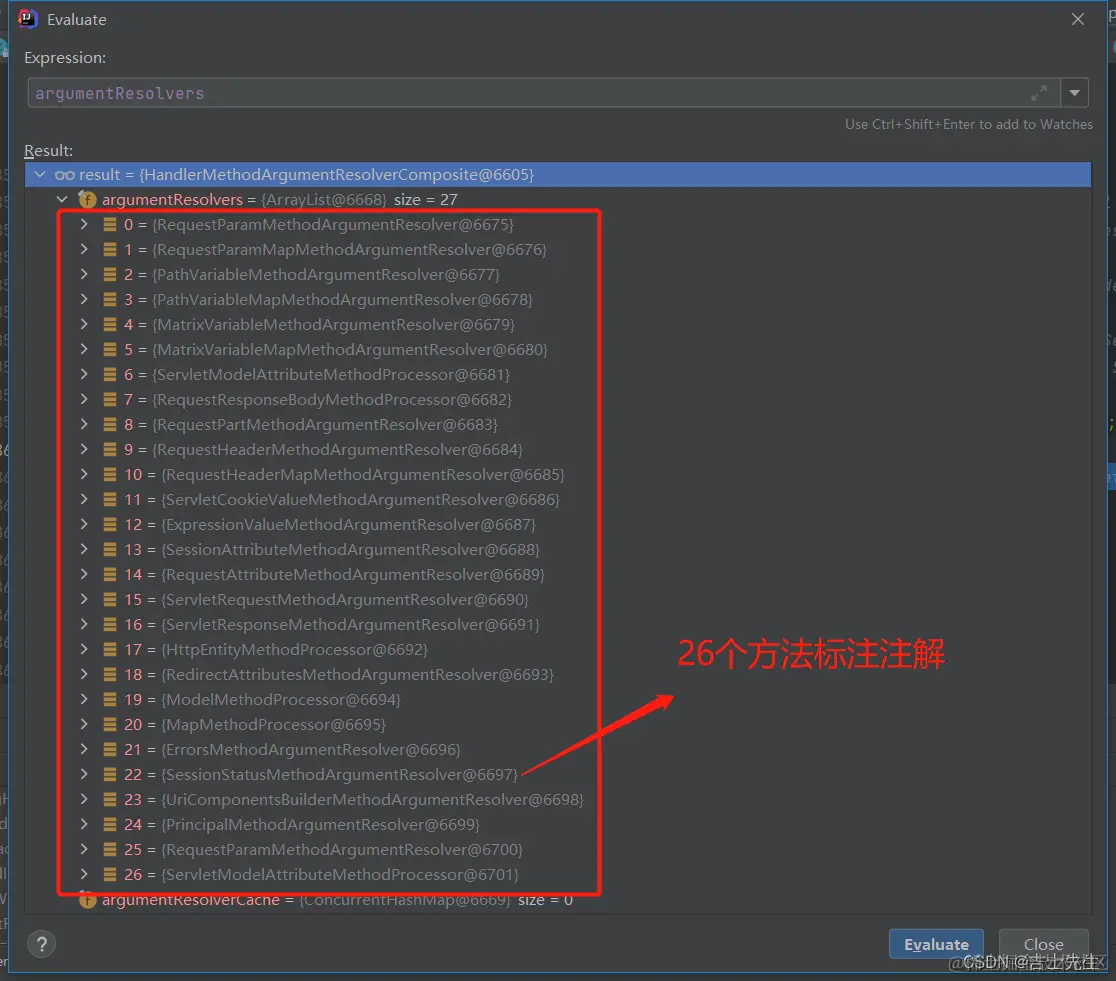Image resolution: width=1116 pixels, height=981 pixels.
Task: Click list icon of element 10 RequestHeaderMapMethodArgumentResolver
Action: tap(110, 474)
